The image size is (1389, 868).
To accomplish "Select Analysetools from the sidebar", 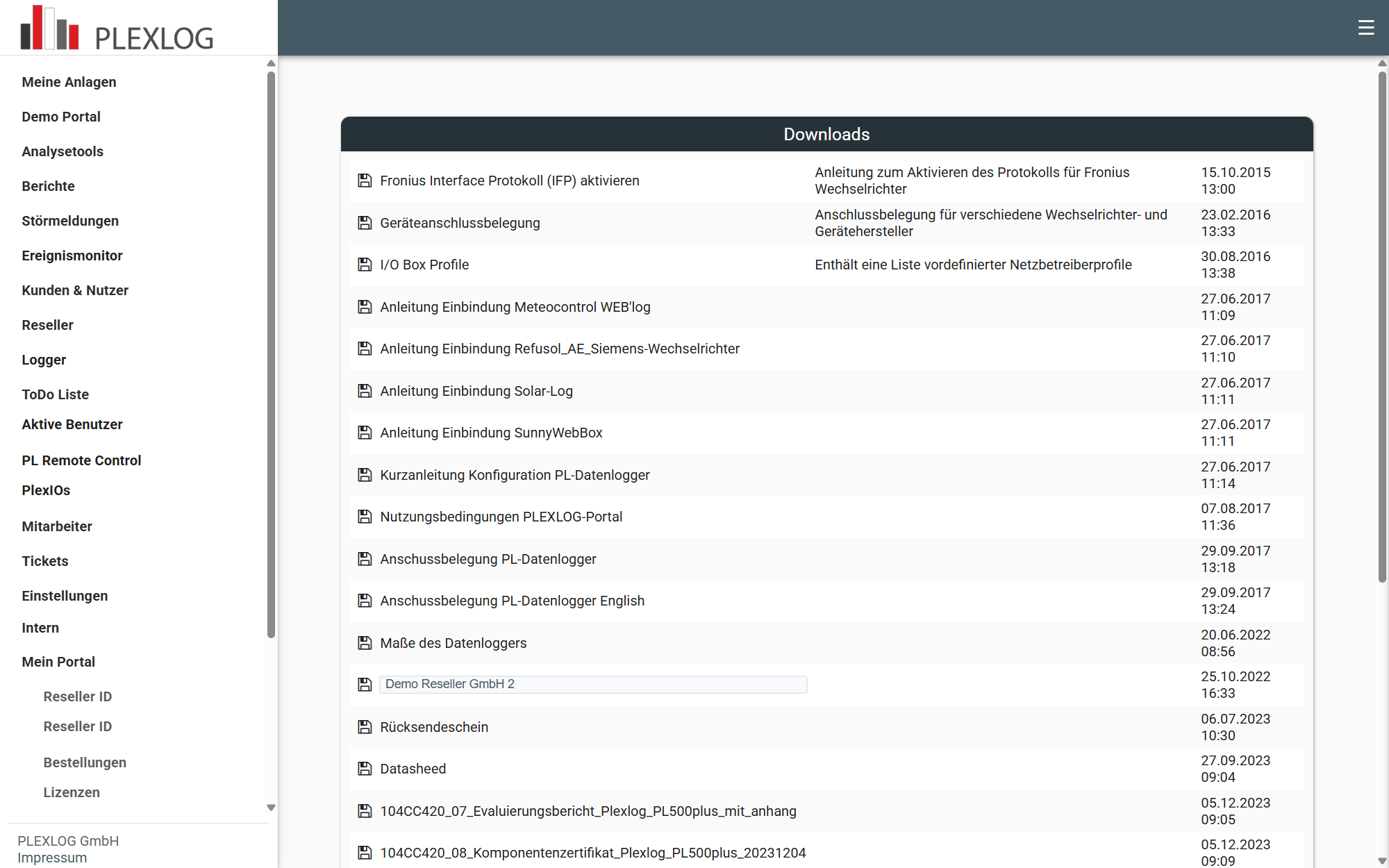I will pos(63,151).
